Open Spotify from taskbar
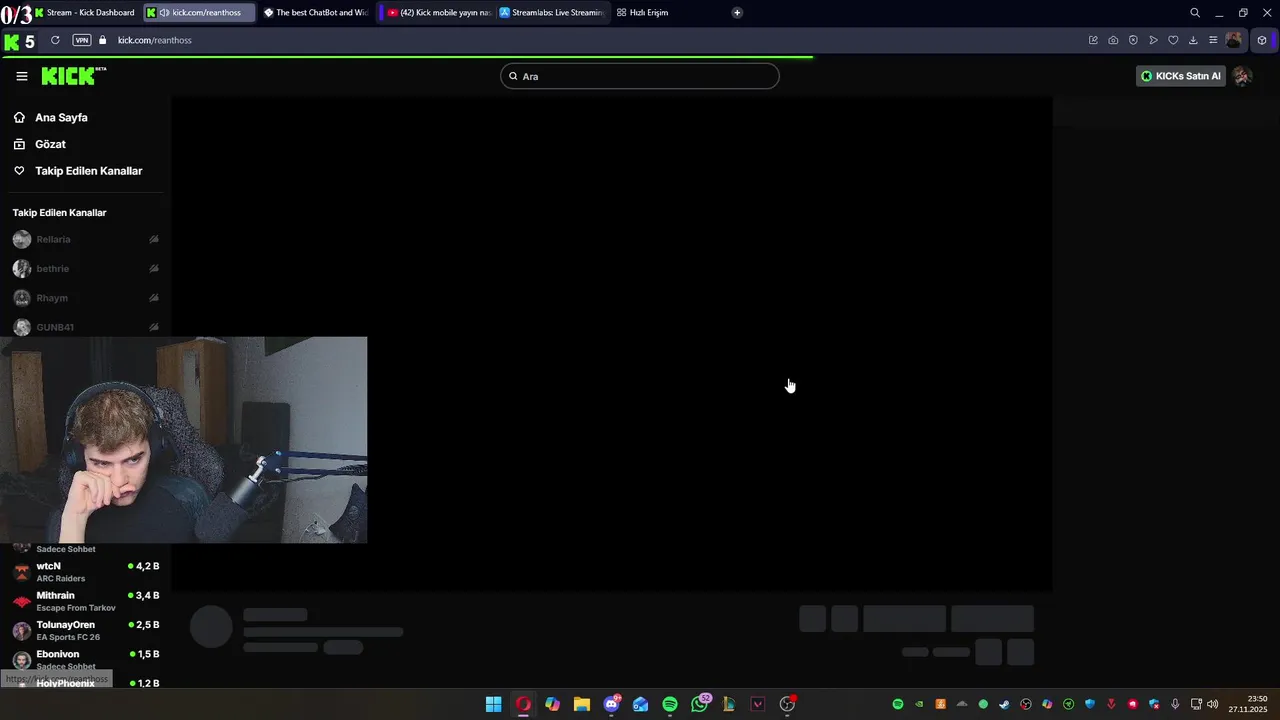 click(x=670, y=704)
